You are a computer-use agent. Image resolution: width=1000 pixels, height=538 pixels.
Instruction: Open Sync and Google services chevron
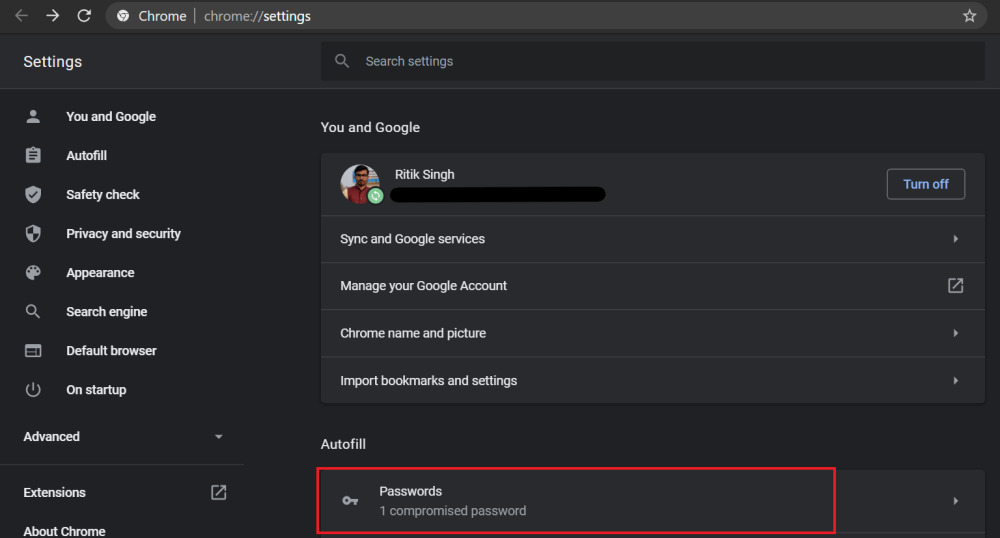[955, 238]
